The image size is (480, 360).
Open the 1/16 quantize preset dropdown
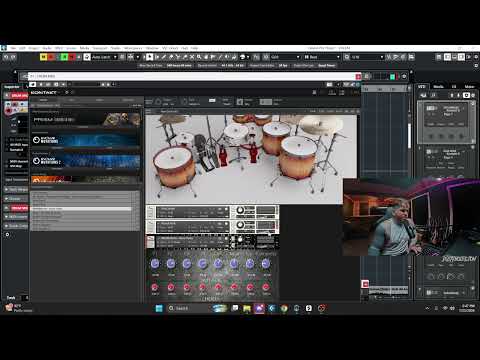pyautogui.click(x=367, y=57)
